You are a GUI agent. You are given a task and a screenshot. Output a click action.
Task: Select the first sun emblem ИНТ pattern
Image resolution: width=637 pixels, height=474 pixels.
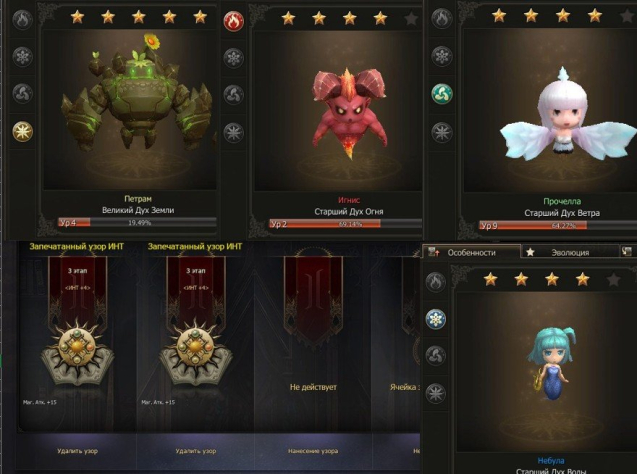[x=77, y=353]
